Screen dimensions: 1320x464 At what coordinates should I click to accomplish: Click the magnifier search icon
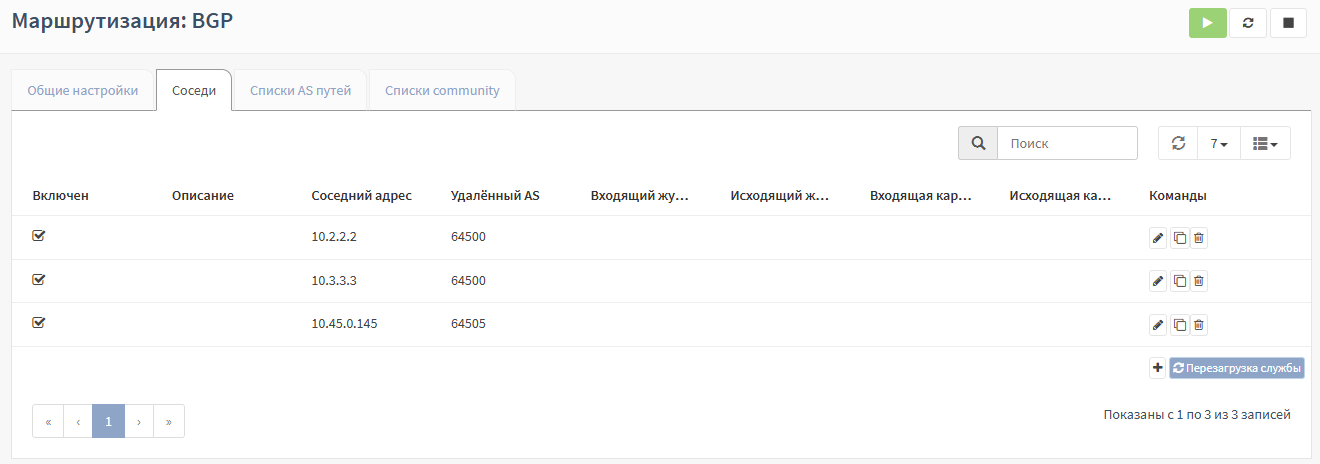[978, 143]
